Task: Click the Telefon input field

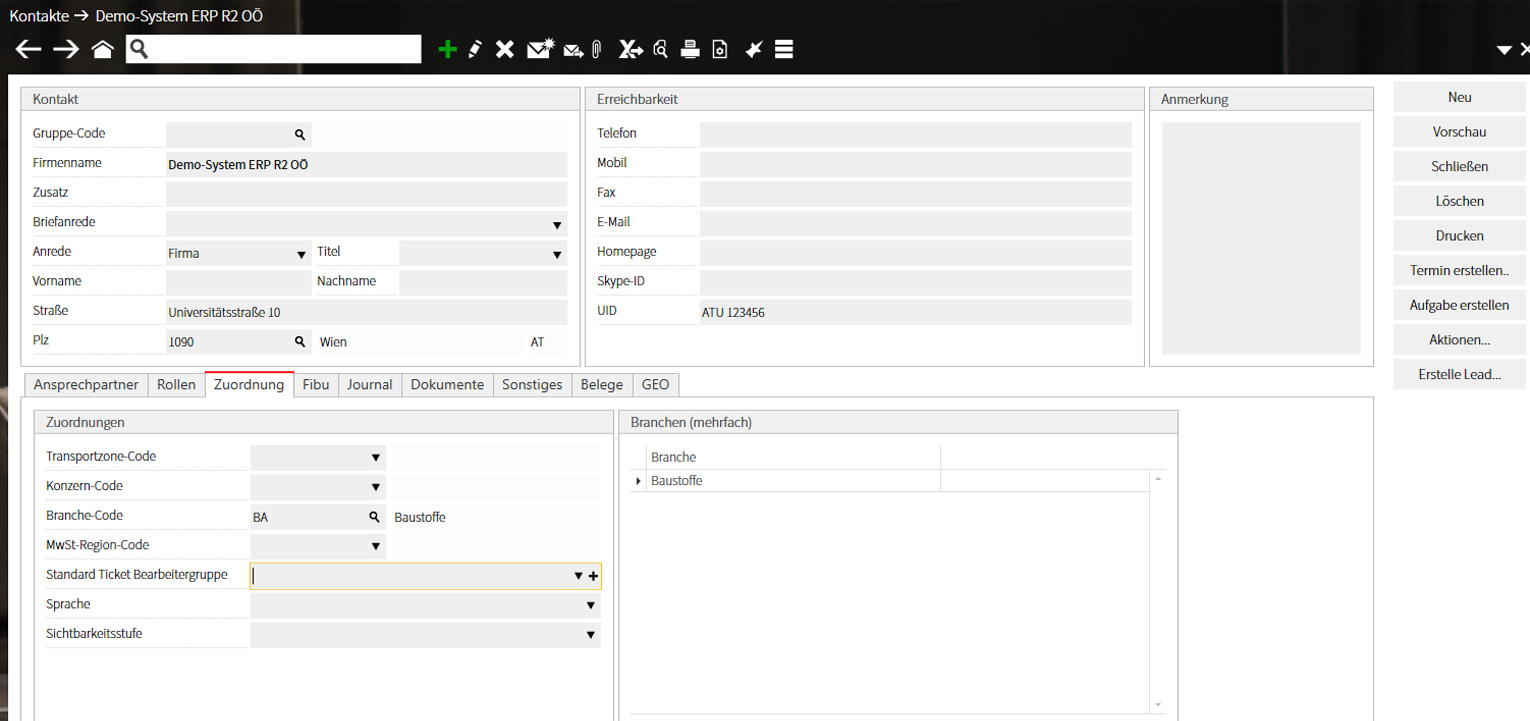Action: pos(915,135)
